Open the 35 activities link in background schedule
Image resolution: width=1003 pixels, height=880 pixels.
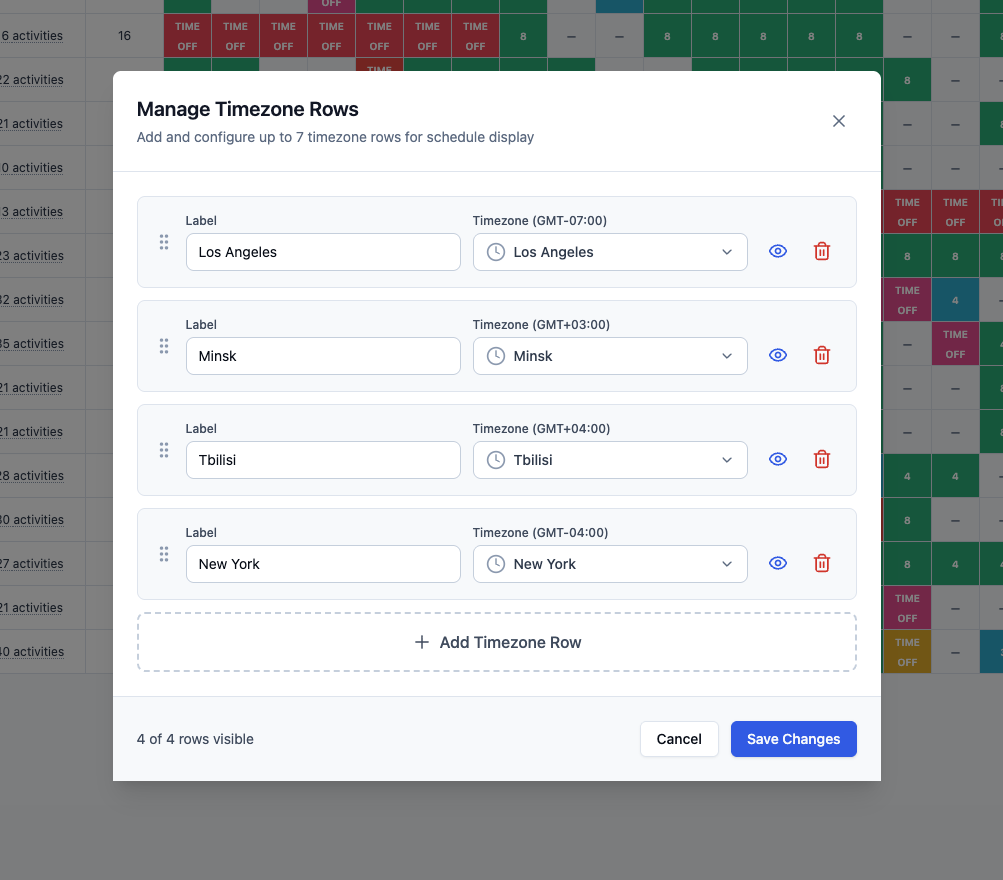[32, 344]
